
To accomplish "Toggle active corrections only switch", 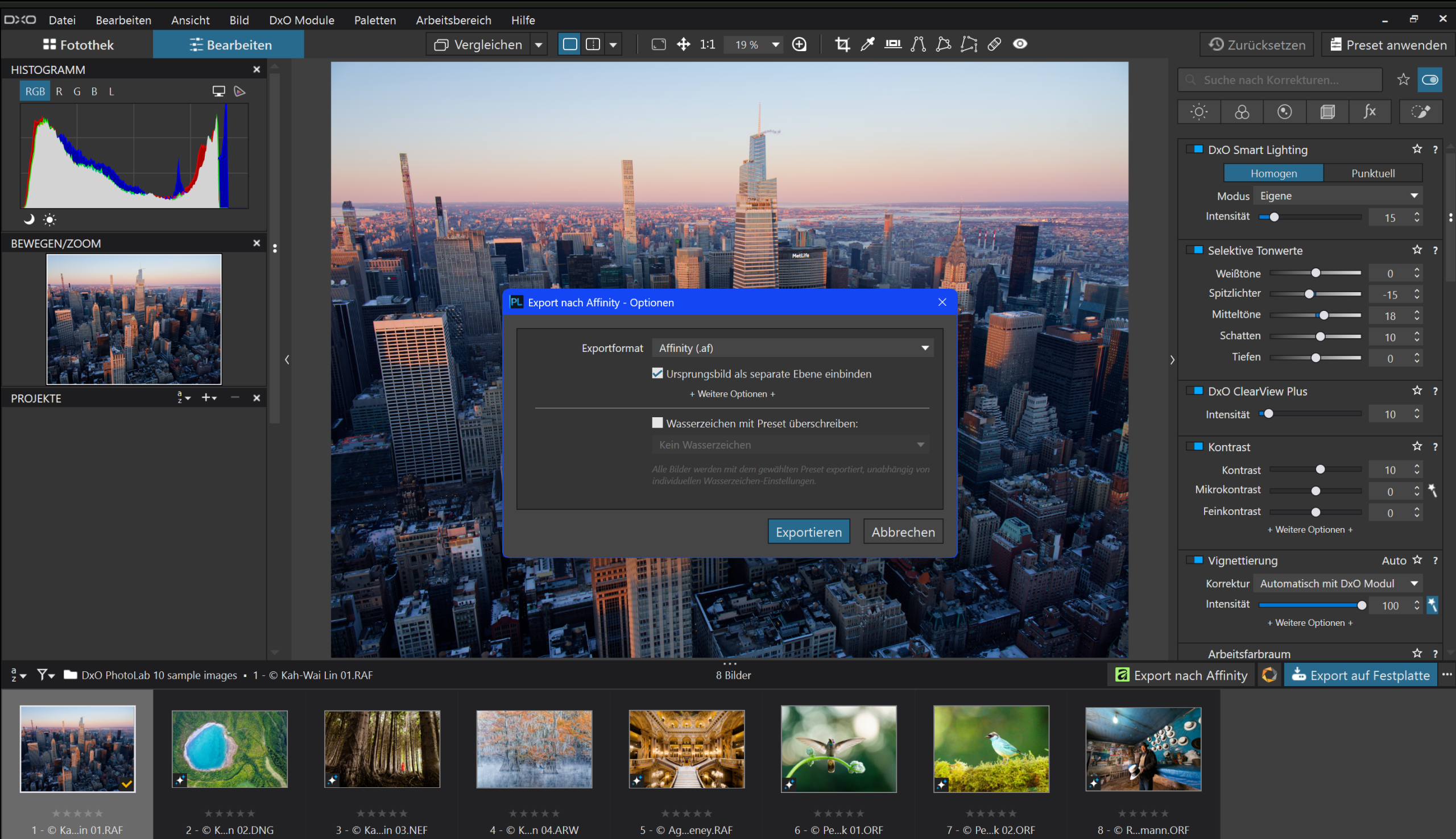I will (x=1430, y=80).
